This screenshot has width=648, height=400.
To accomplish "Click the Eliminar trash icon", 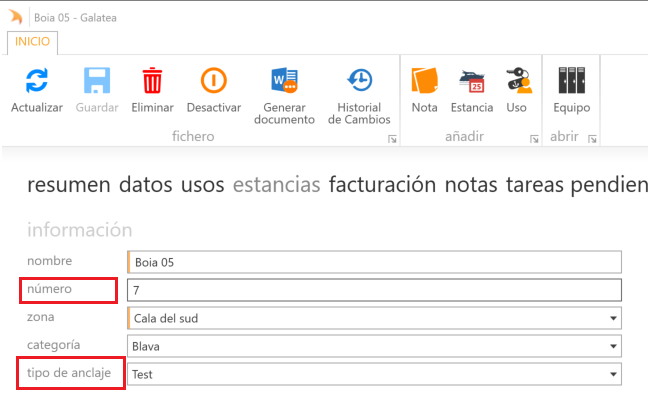I will pyautogui.click(x=152, y=82).
